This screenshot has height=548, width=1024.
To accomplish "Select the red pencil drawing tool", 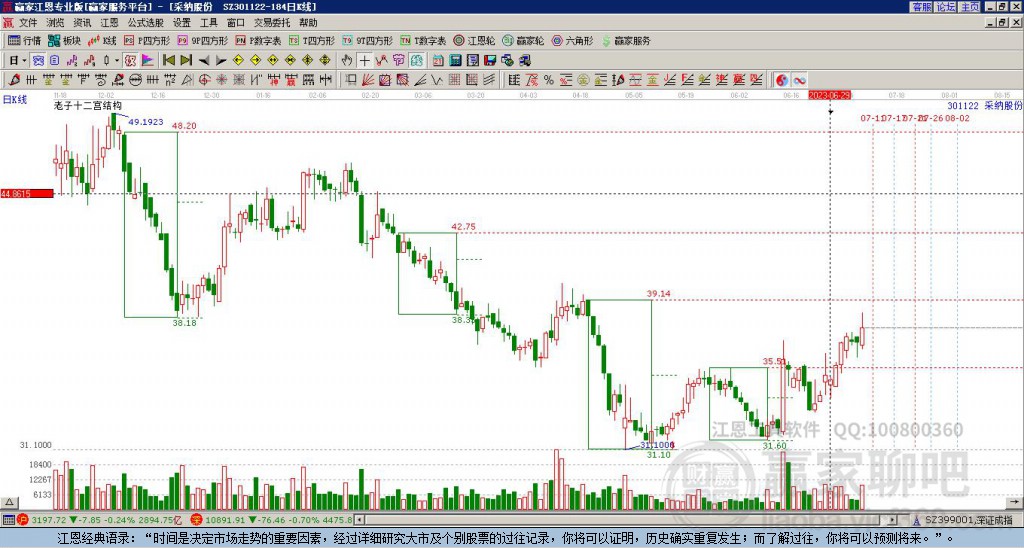I will point(14,80).
